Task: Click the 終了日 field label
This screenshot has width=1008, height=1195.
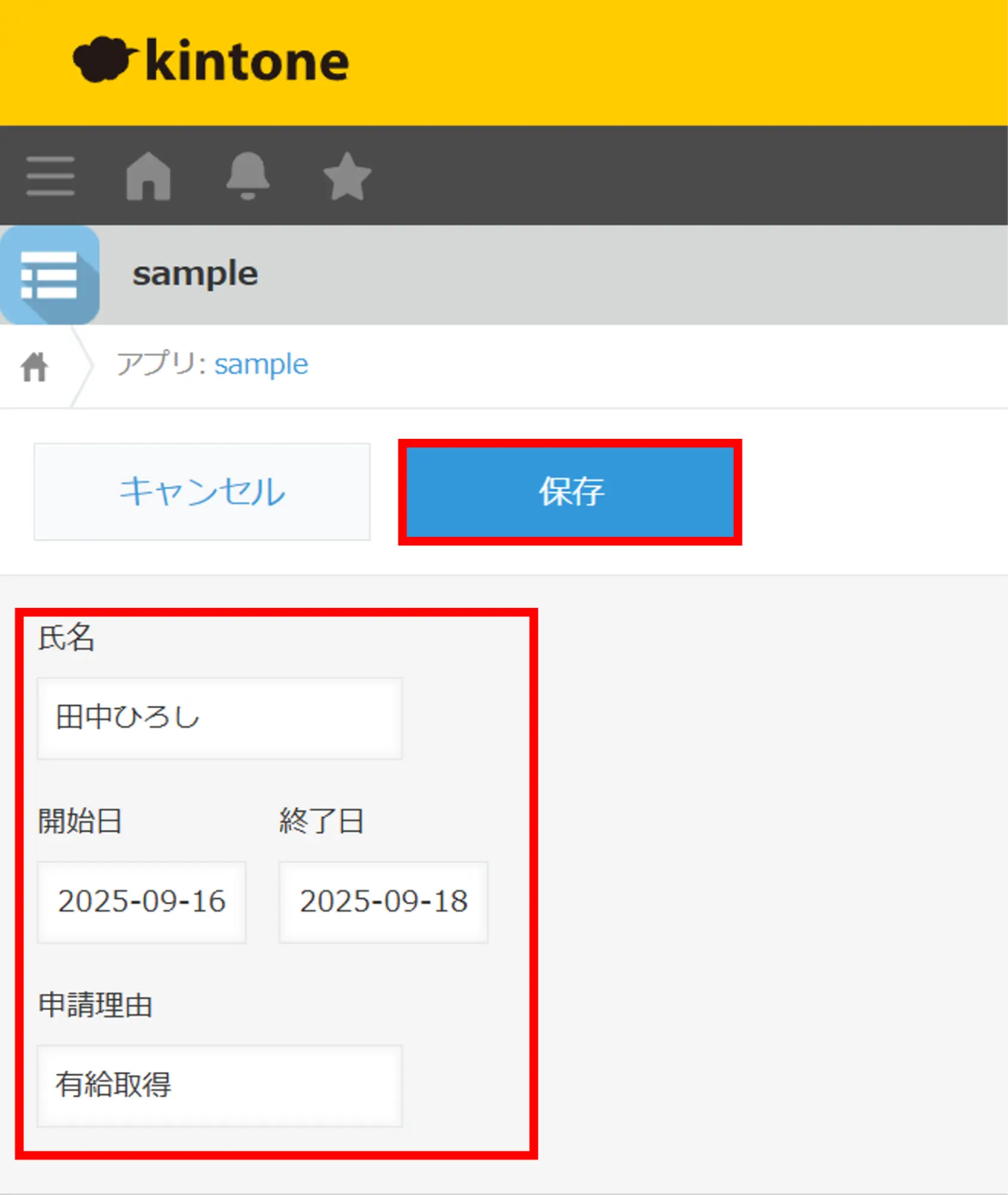Action: [x=321, y=821]
